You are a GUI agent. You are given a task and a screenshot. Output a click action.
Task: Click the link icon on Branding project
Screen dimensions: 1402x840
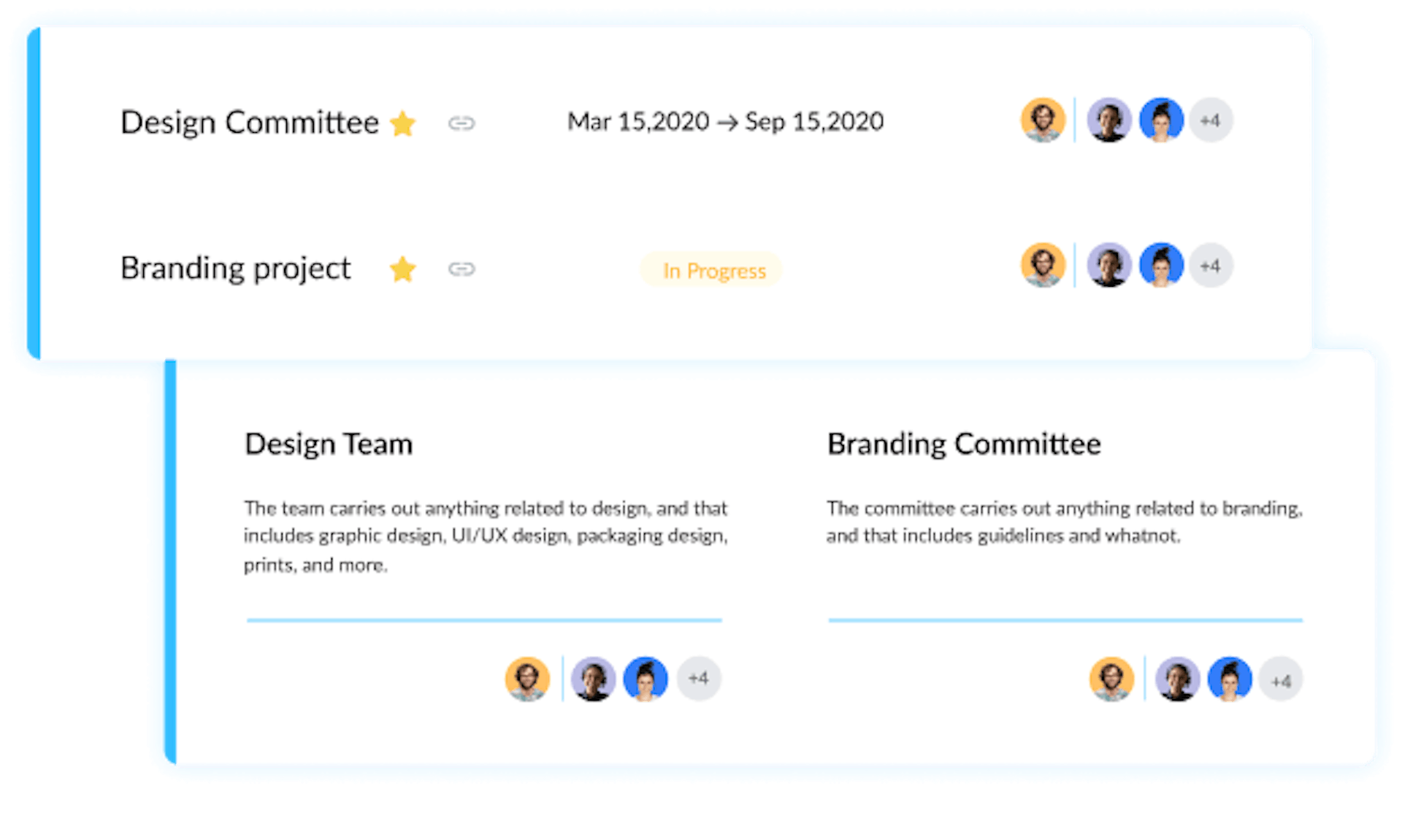(463, 269)
